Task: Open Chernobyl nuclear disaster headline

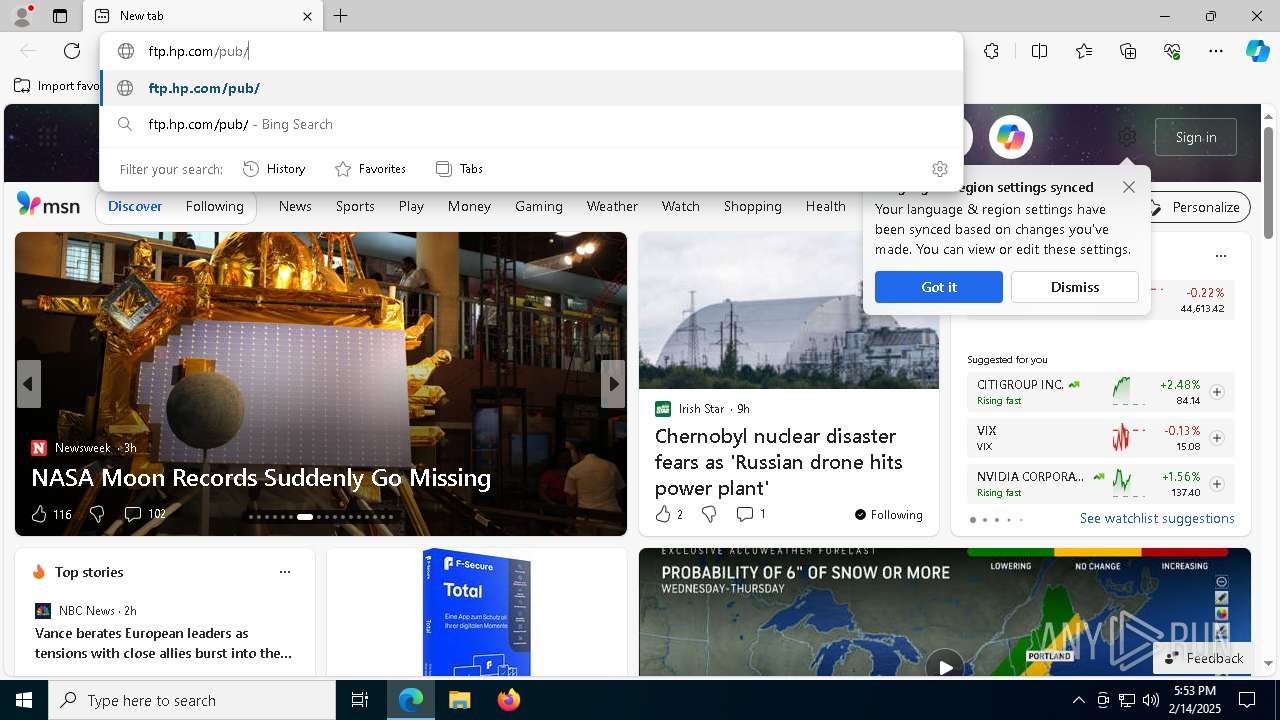Action: [779, 462]
